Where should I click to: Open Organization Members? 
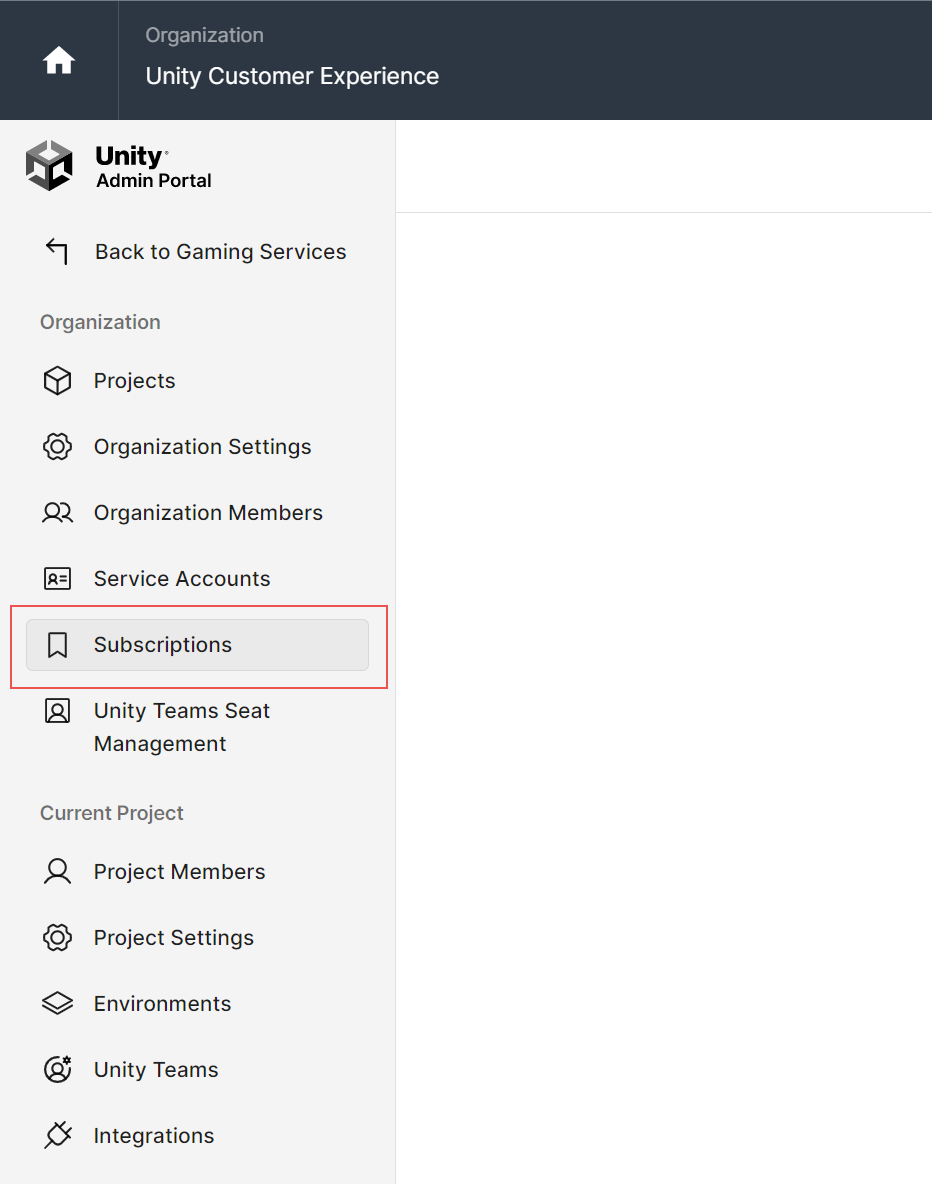click(x=208, y=513)
